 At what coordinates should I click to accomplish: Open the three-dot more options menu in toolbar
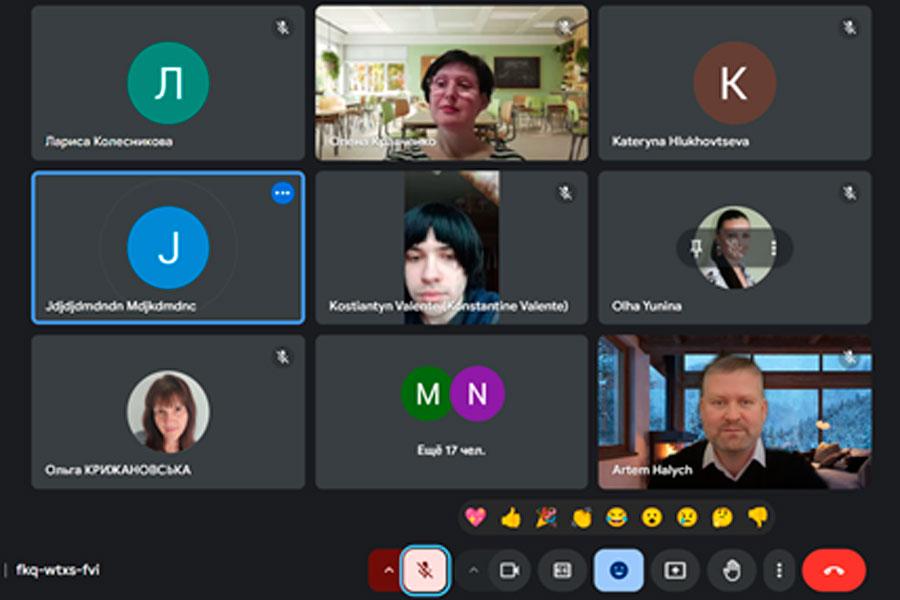(x=779, y=570)
